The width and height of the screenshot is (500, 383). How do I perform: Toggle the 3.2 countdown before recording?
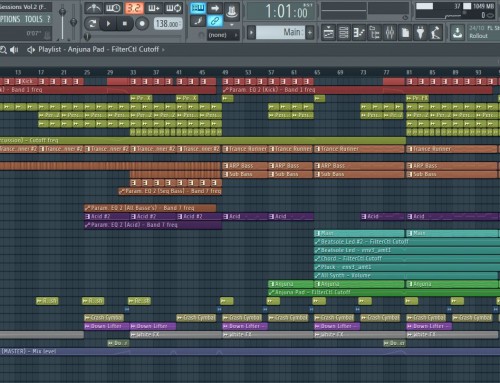coord(134,8)
